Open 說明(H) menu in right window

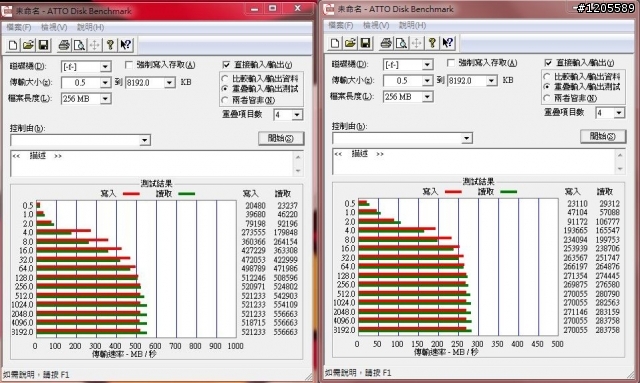coord(412,25)
